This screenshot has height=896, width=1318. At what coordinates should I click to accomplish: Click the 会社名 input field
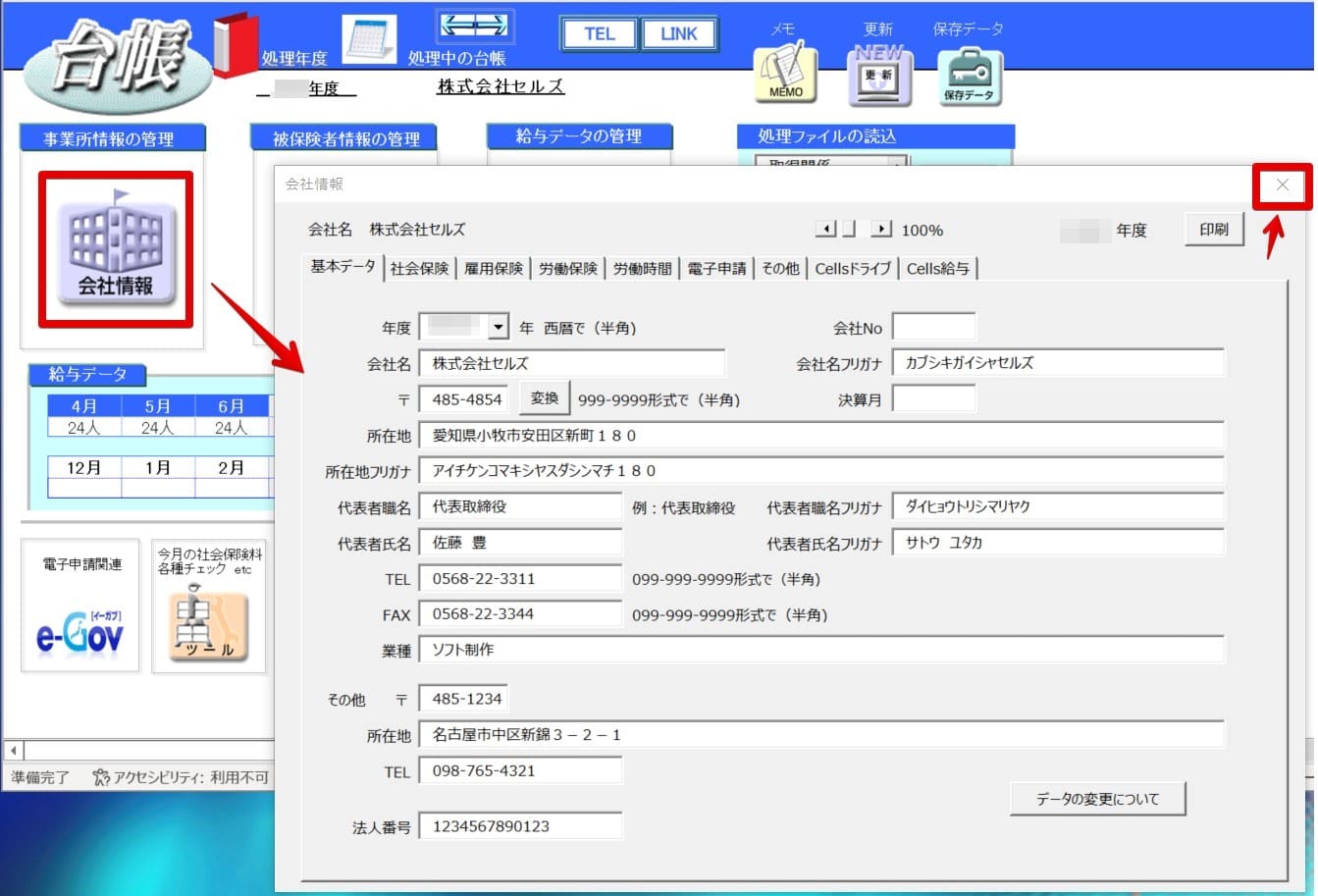(571, 362)
